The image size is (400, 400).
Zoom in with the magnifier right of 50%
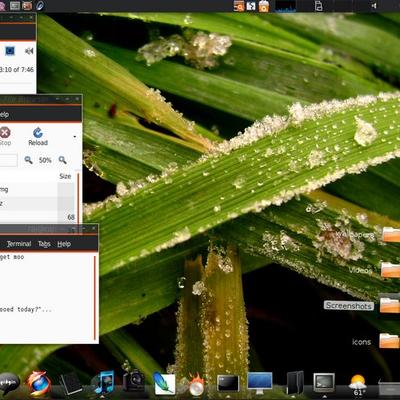click(x=62, y=160)
